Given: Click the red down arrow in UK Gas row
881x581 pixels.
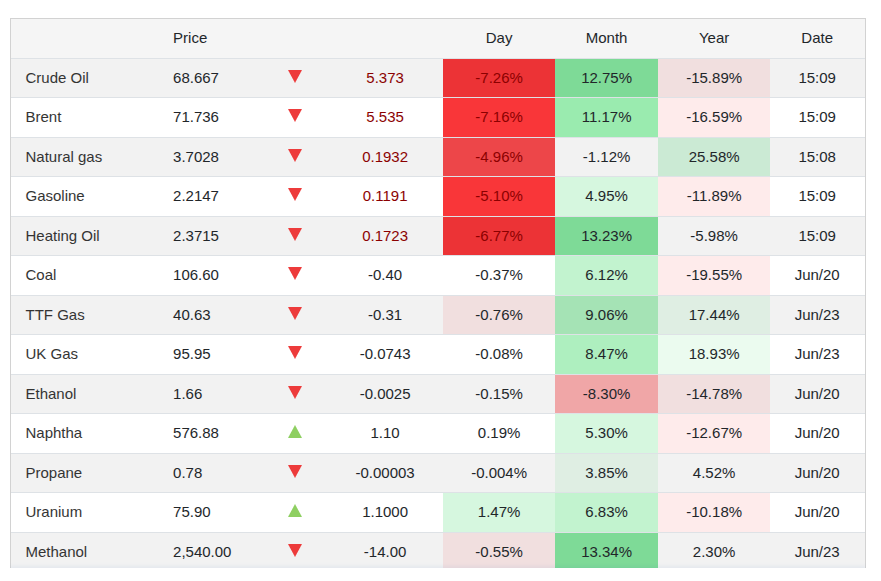Looking at the screenshot, I should point(295,353).
